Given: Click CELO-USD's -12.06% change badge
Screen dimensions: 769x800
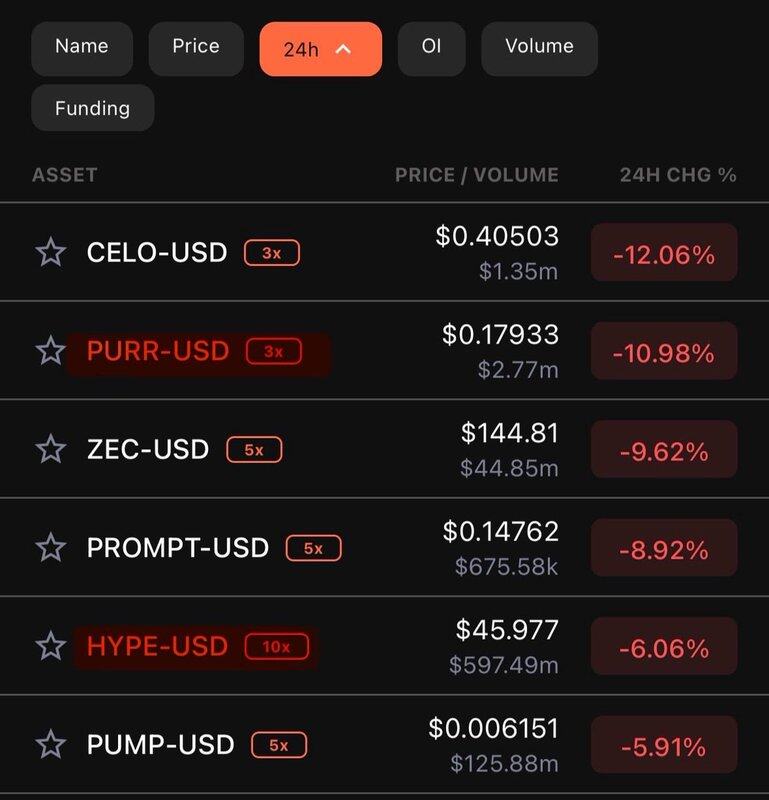Looking at the screenshot, I should pos(664,253).
